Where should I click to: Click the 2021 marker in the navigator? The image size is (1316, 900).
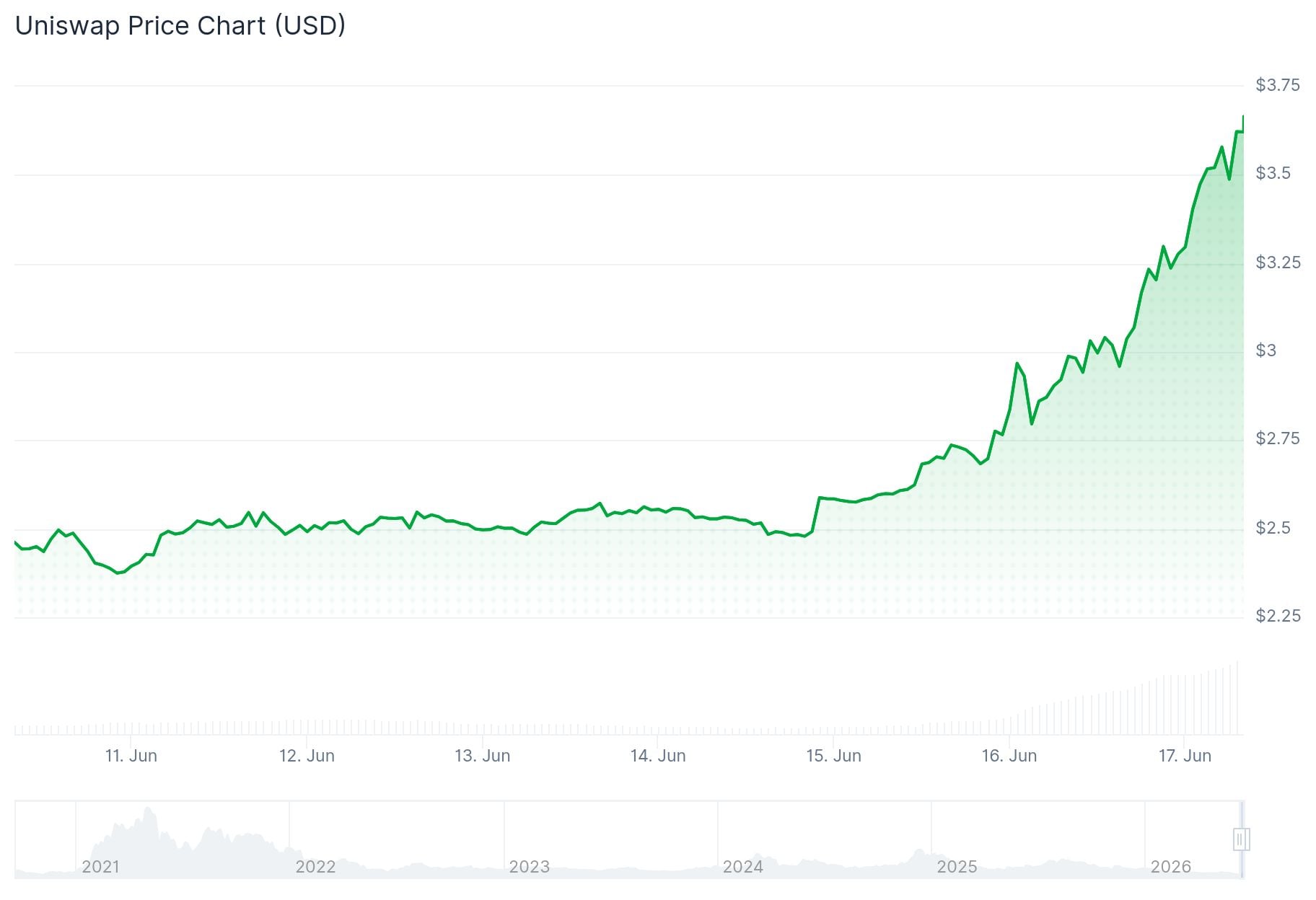click(100, 867)
